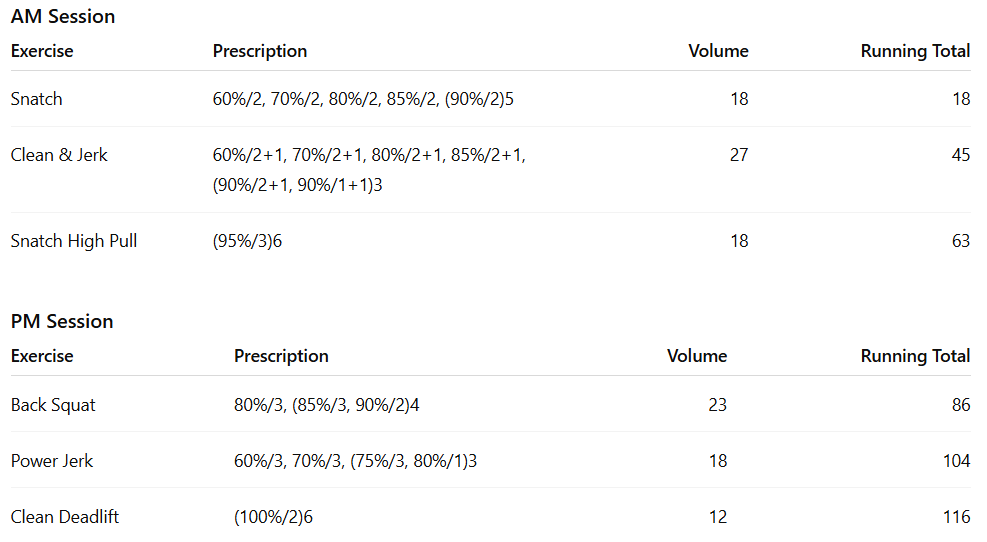Select the (95%/3)6 prescription cell
Screen dimensions: 987x542
tap(247, 241)
